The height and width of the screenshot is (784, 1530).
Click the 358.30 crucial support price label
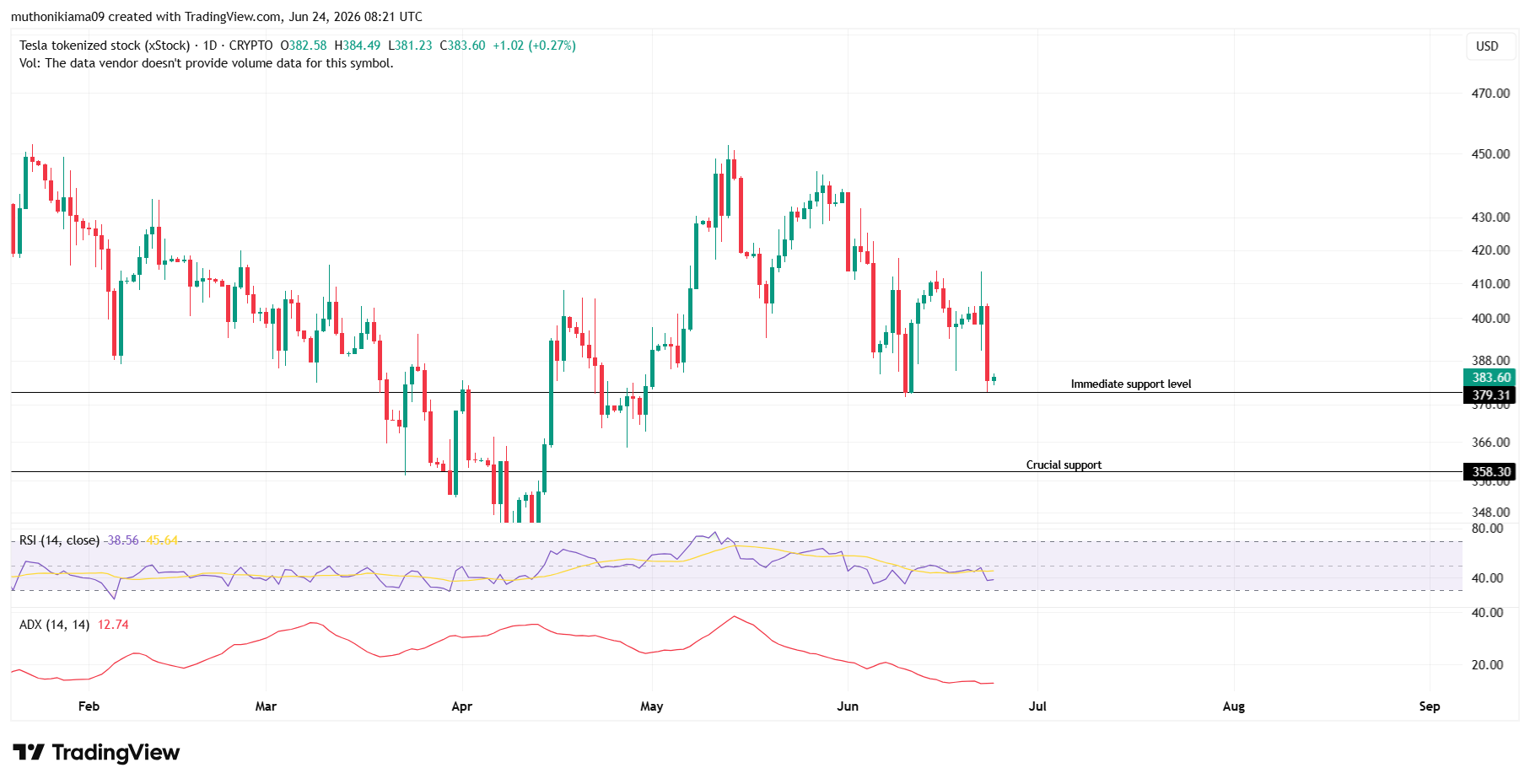point(1490,472)
